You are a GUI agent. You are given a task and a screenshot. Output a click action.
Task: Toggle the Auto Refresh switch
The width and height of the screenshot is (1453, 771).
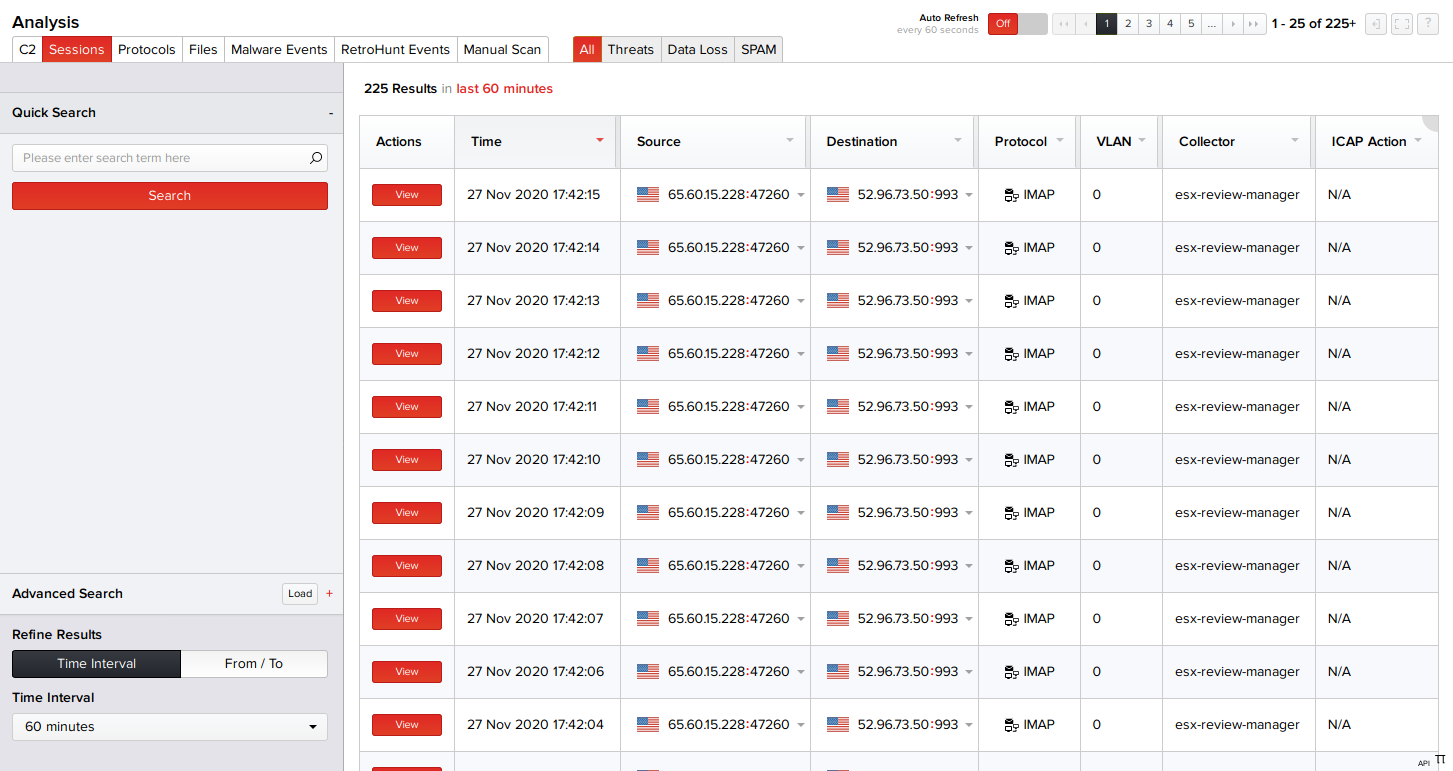click(1017, 24)
